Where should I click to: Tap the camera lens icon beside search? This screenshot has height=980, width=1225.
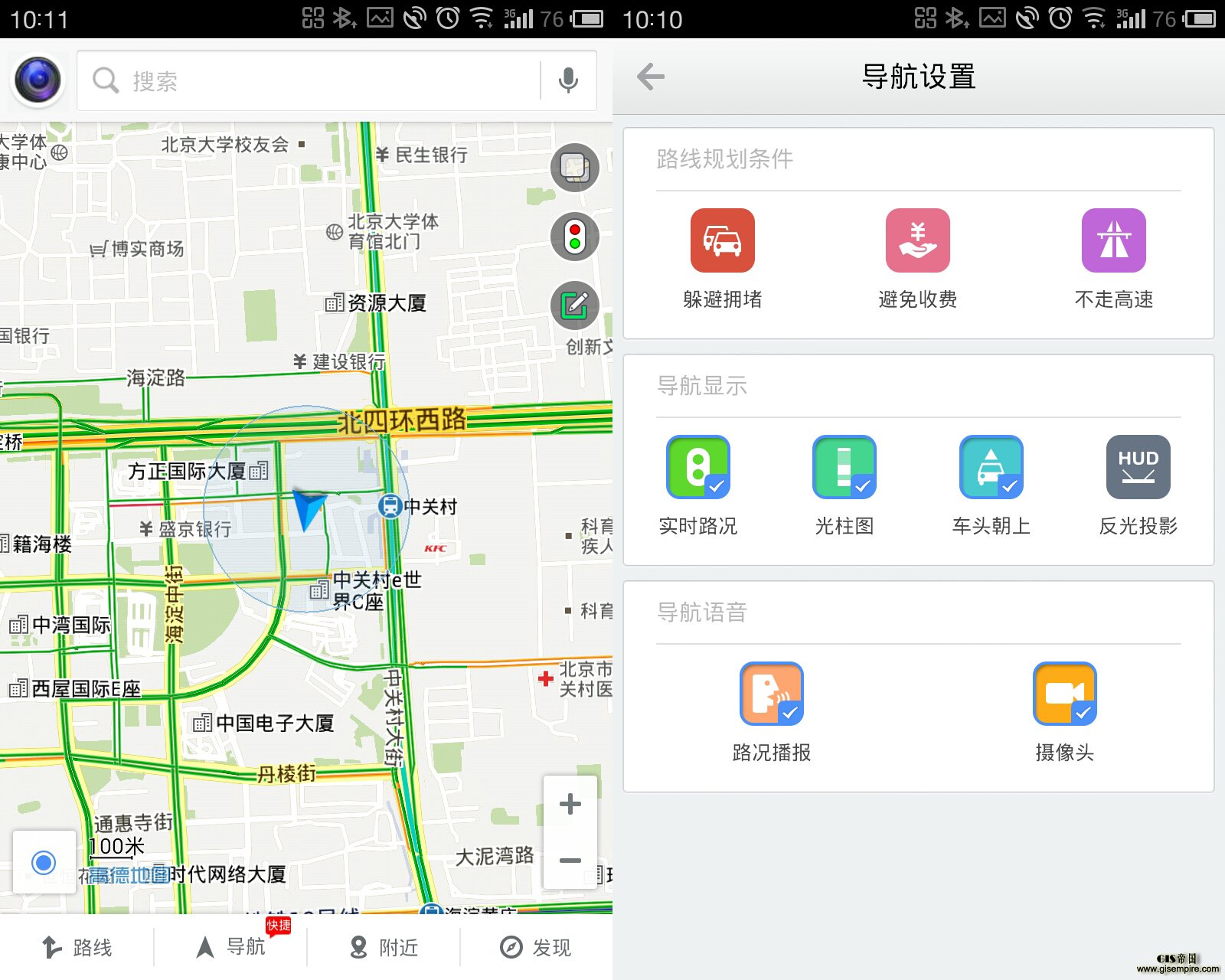tap(38, 80)
